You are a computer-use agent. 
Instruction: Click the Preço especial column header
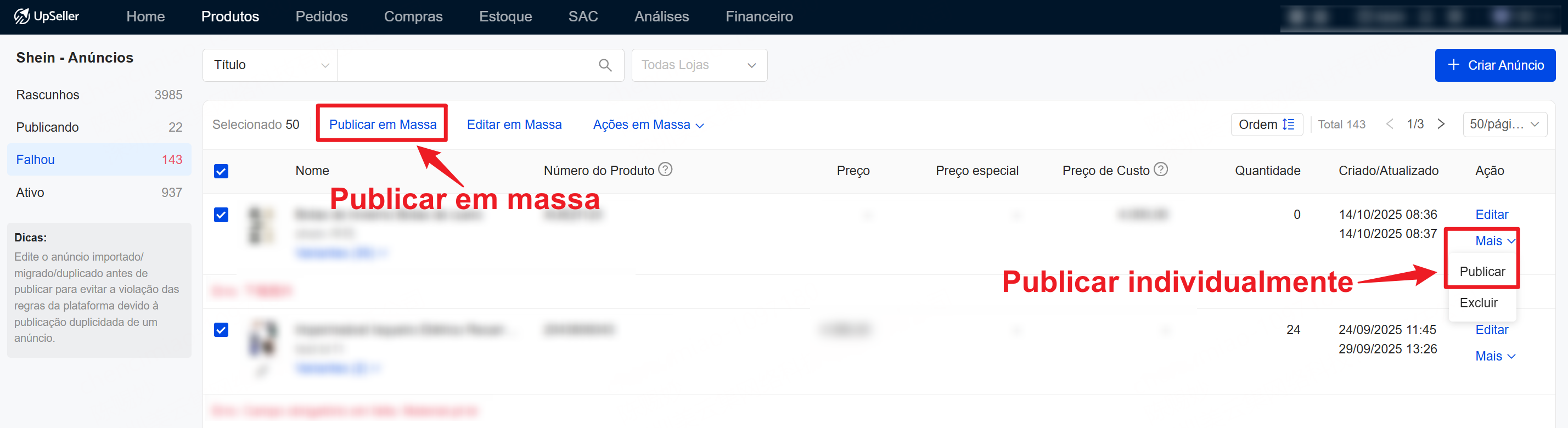(977, 171)
